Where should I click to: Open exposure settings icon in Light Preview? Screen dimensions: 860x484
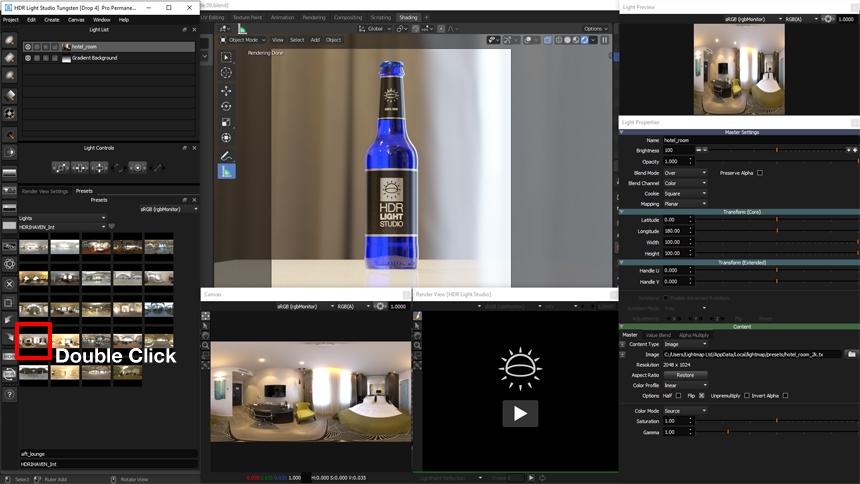(828, 19)
